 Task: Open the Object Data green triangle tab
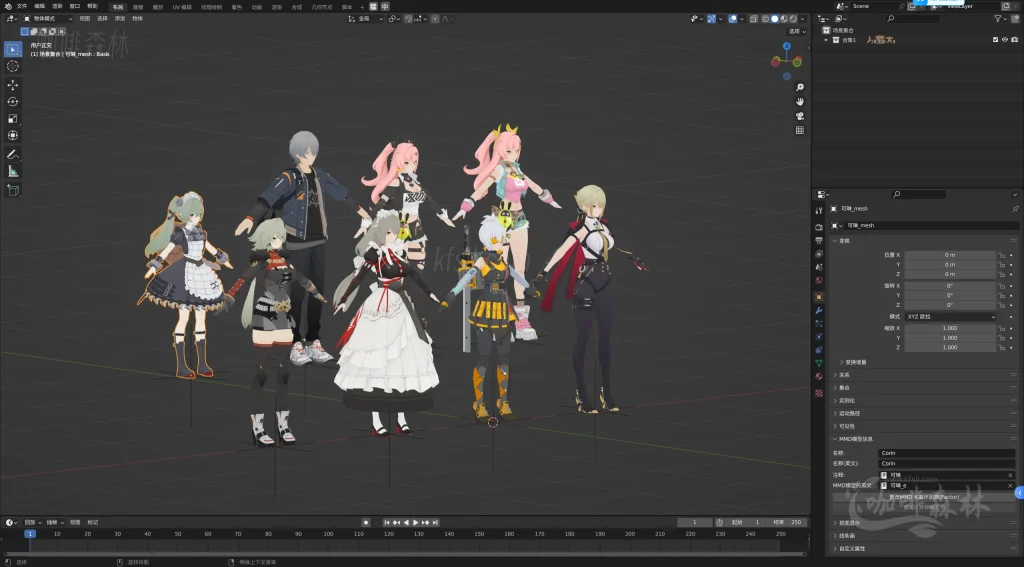click(819, 363)
